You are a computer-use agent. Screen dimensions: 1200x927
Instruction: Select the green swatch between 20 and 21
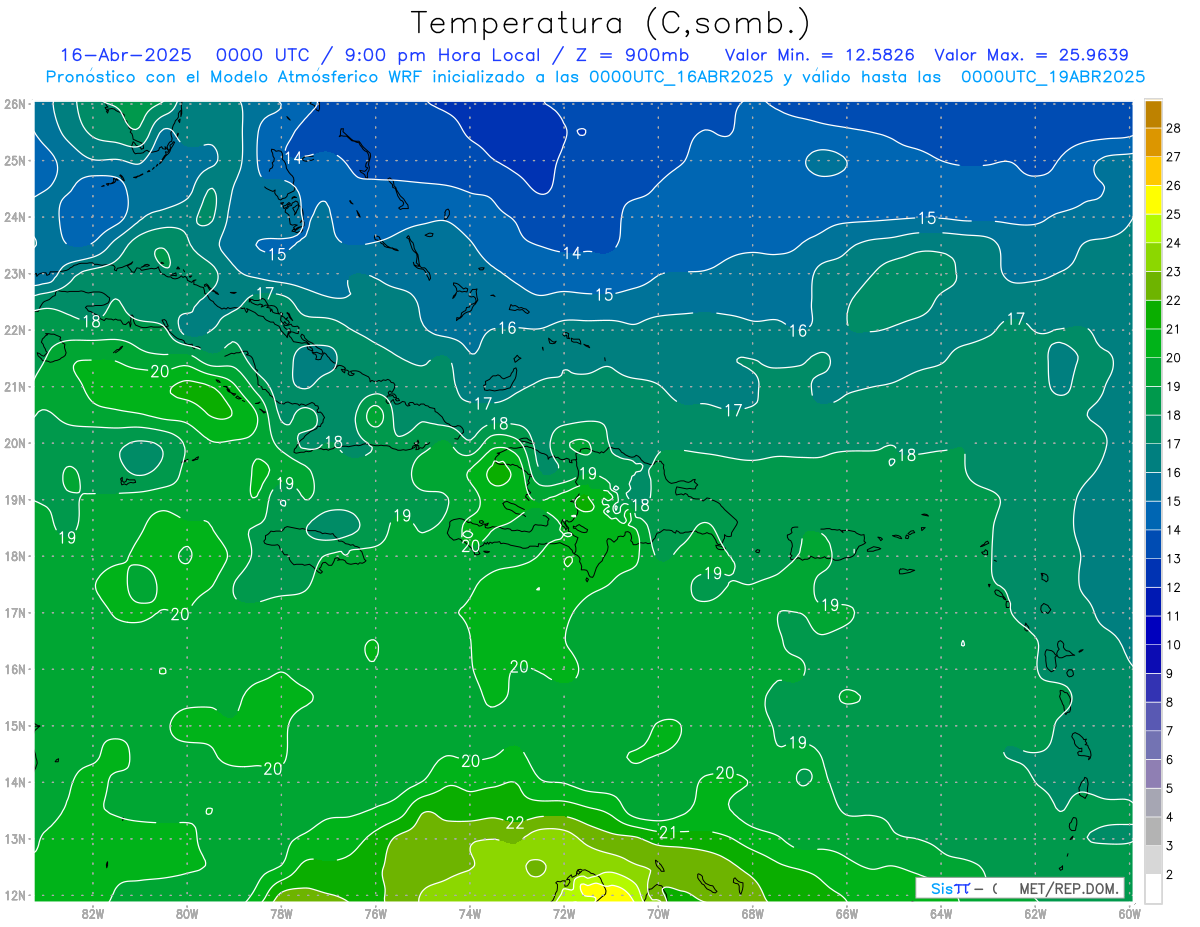point(1153,343)
